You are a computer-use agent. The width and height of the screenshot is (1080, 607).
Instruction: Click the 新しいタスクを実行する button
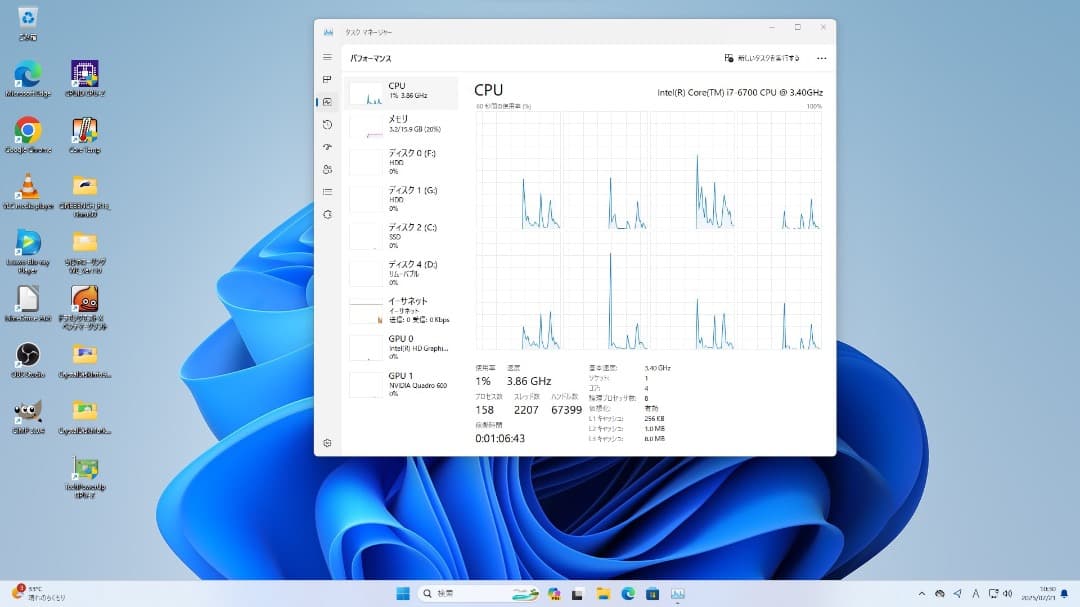(x=764, y=58)
